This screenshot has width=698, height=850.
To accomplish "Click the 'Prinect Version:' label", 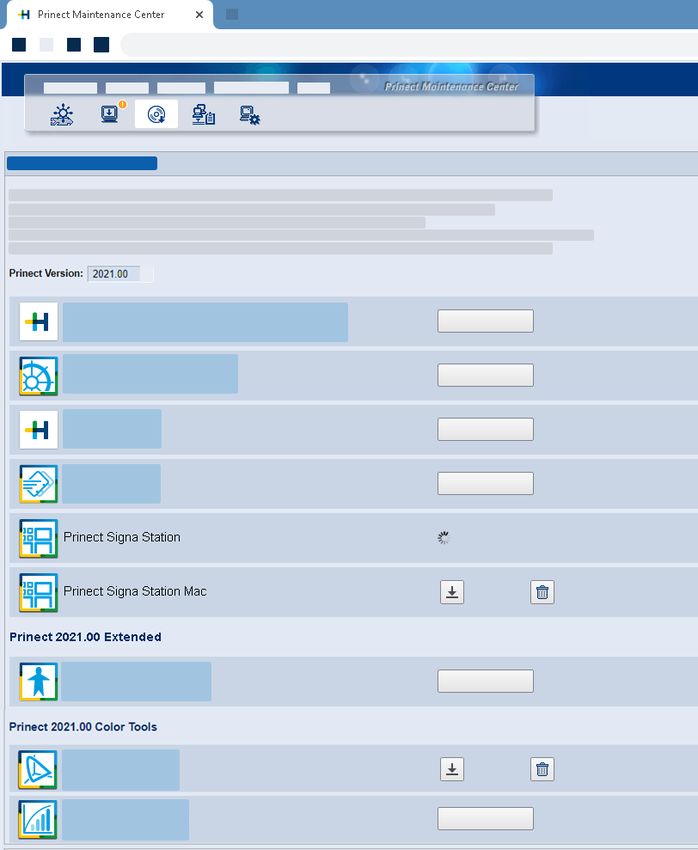I will (x=46, y=273).
